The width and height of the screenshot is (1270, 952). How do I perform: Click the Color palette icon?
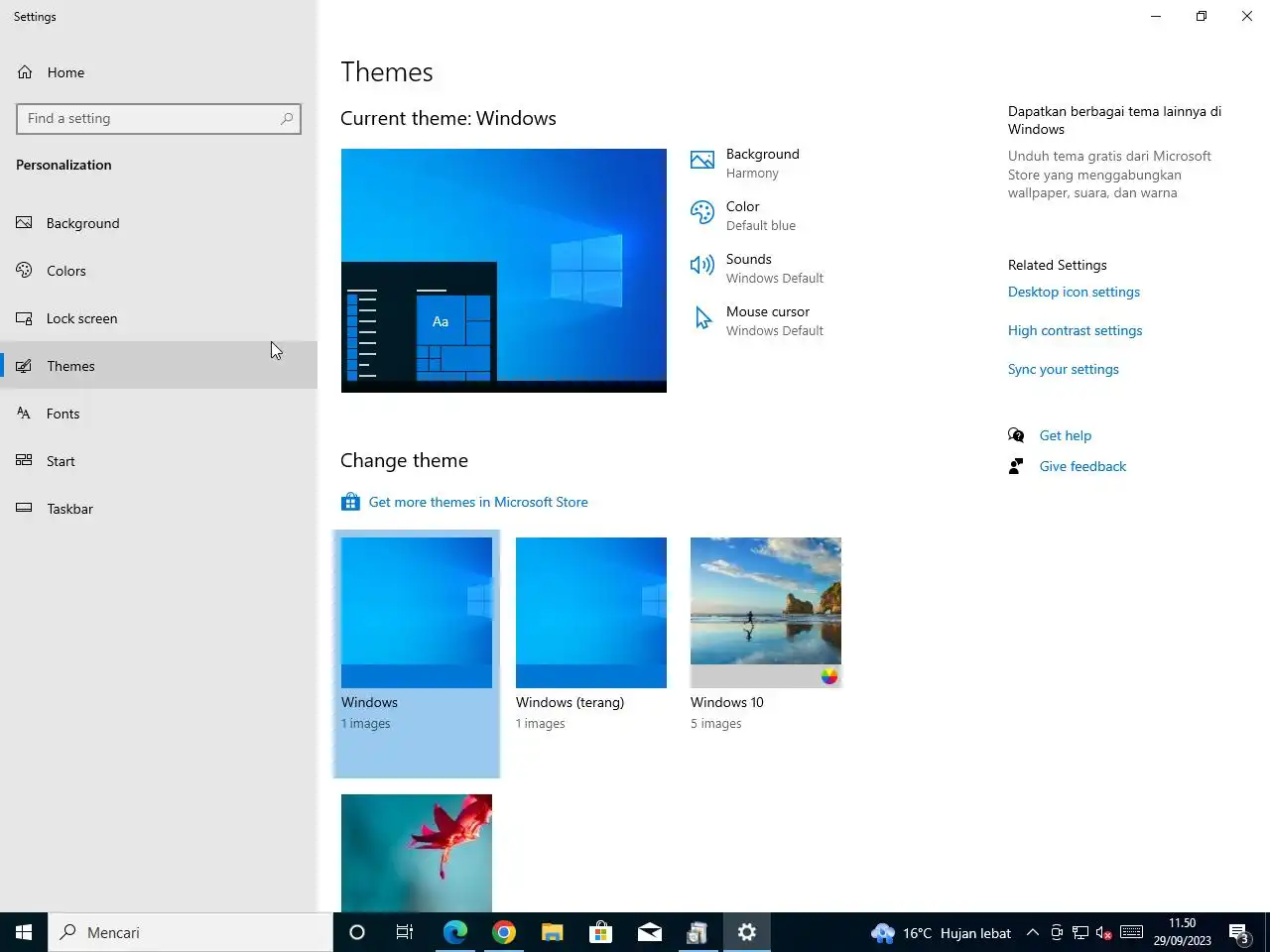coord(702,213)
